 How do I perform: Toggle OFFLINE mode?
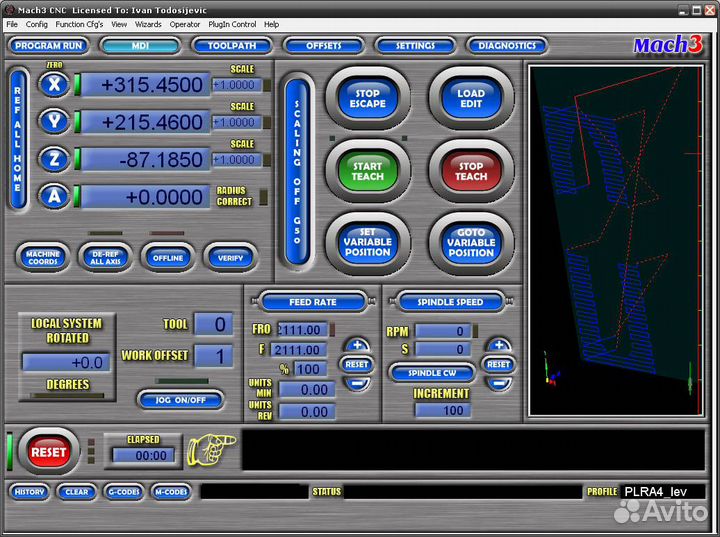168,257
